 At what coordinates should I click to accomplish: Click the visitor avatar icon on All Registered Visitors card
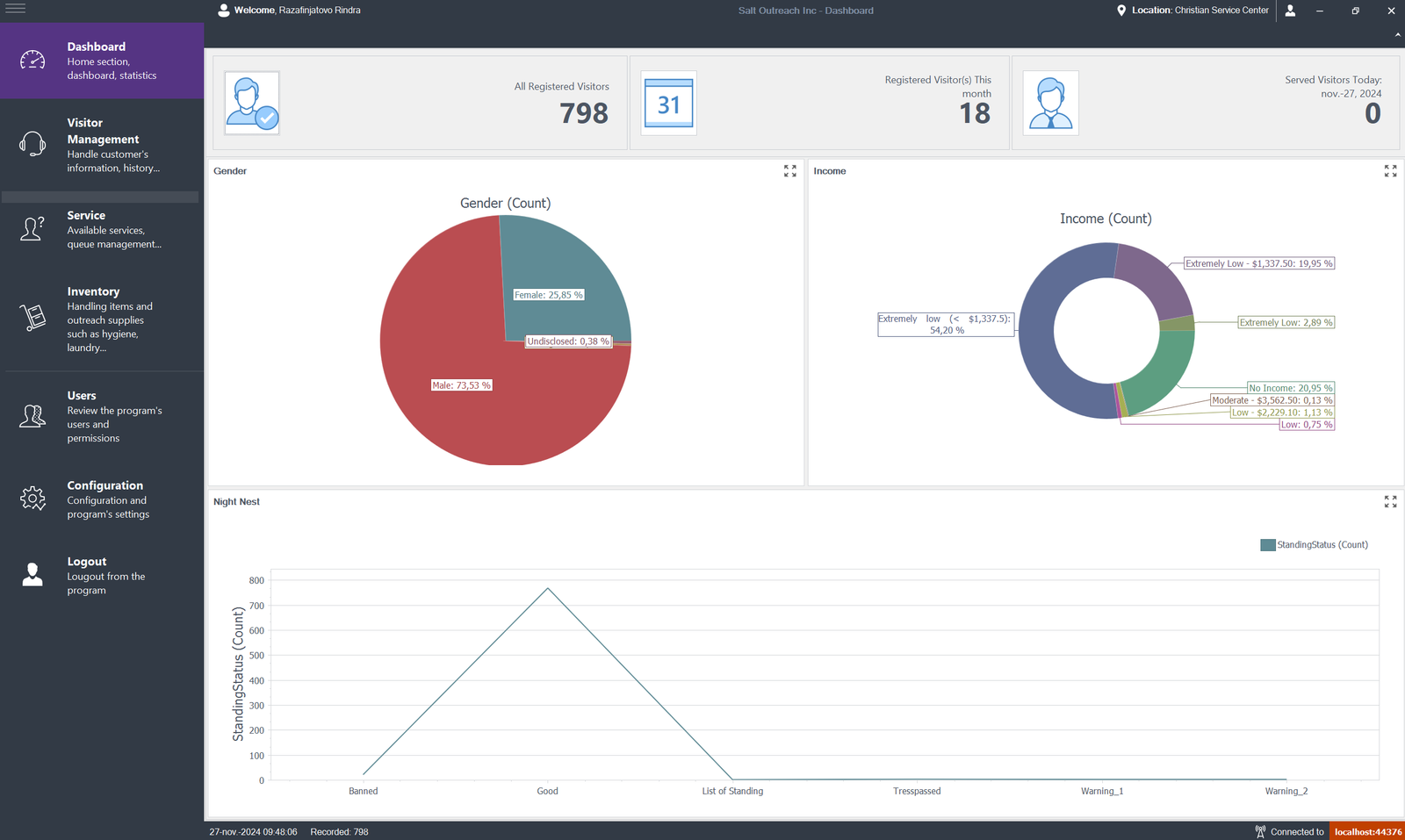[251, 103]
